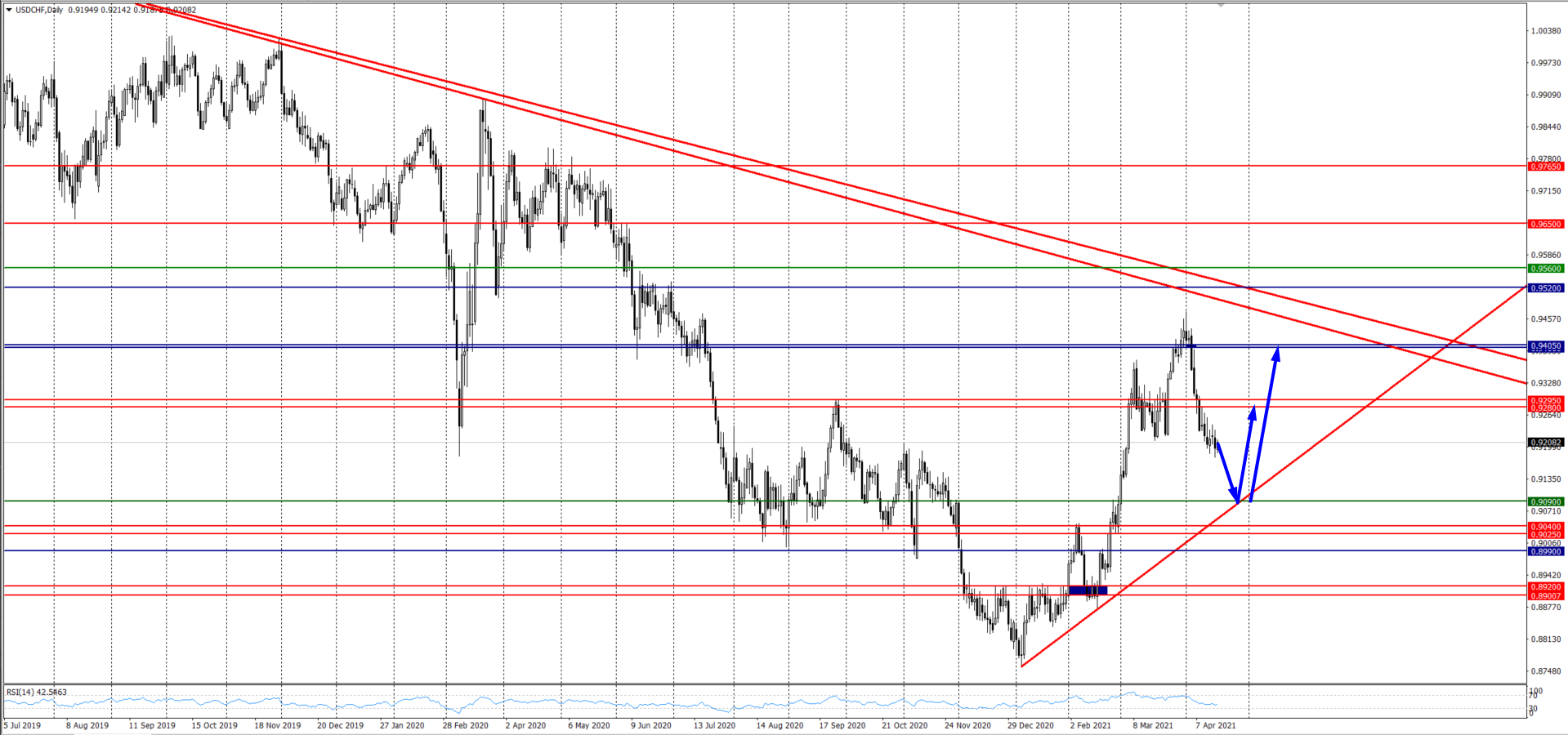Select the downward blue arrow on chart
The image size is (1568, 735).
pyautogui.click(x=1227, y=474)
